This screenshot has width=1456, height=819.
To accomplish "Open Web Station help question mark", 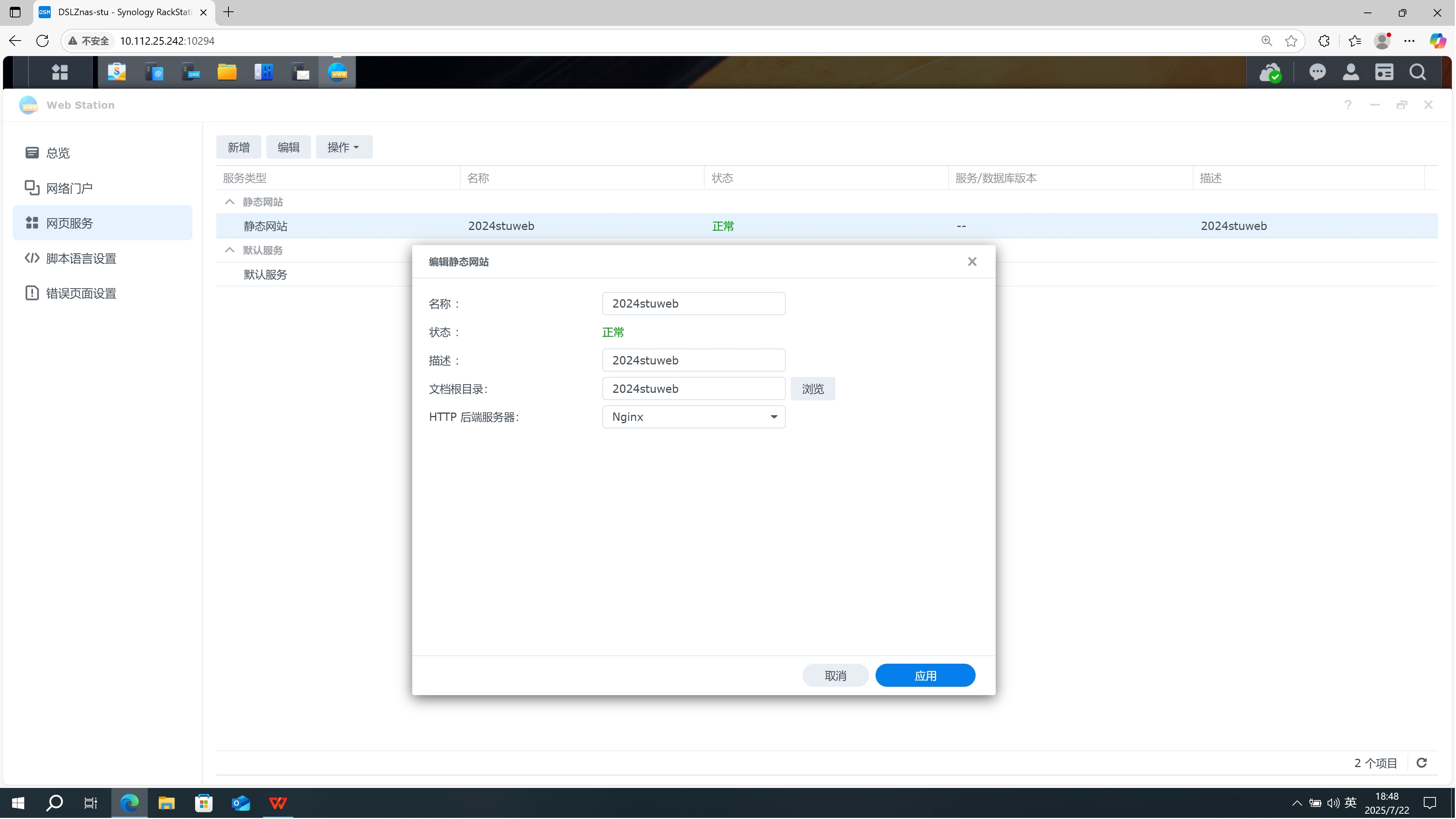I will click(1348, 105).
